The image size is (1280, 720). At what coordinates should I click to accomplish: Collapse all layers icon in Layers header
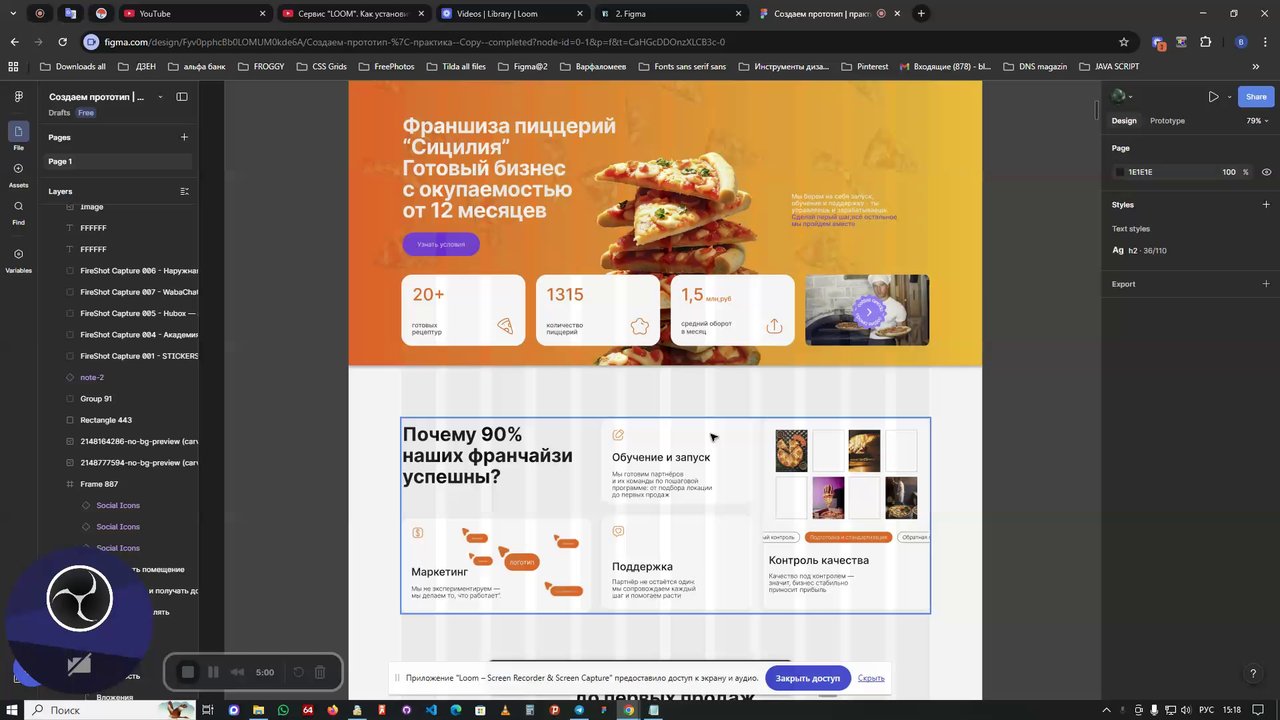pos(184,191)
